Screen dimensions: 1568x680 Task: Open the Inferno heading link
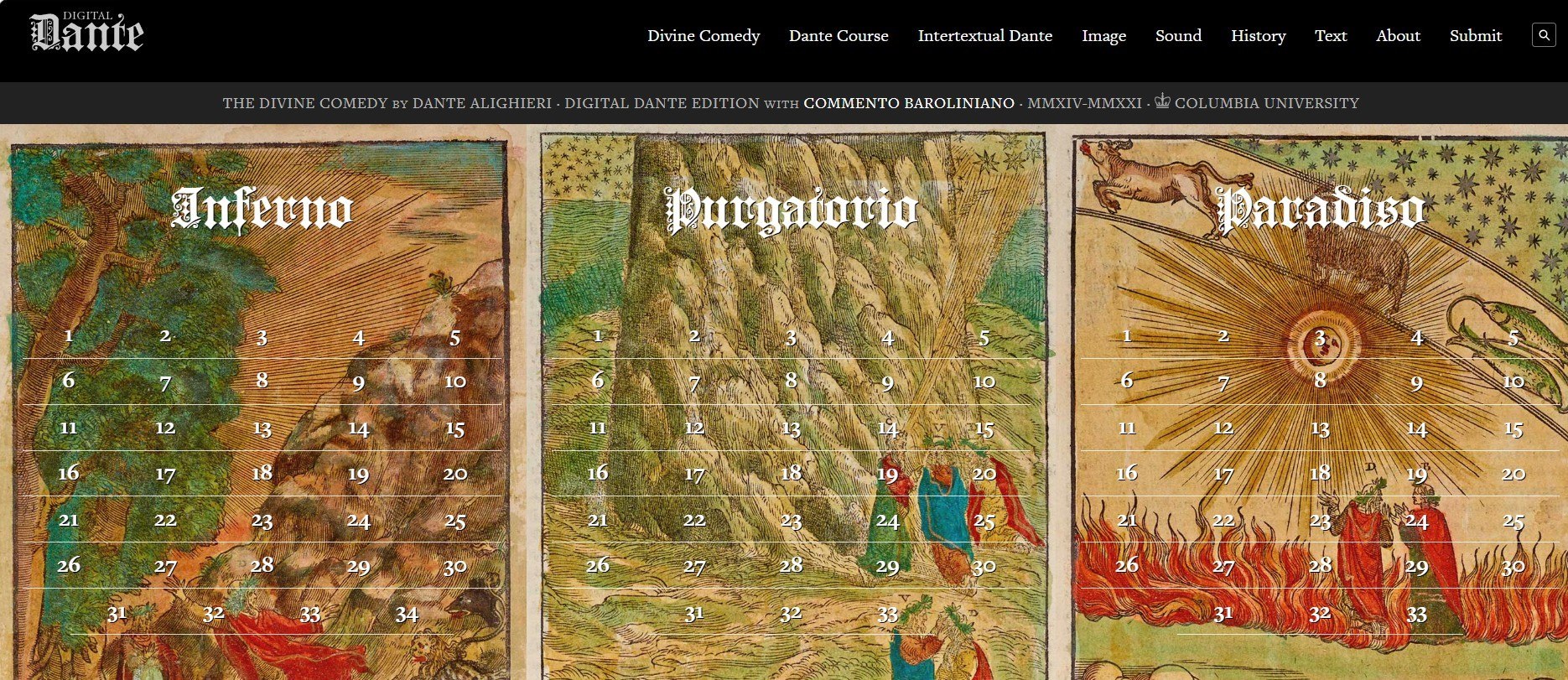tap(262, 209)
